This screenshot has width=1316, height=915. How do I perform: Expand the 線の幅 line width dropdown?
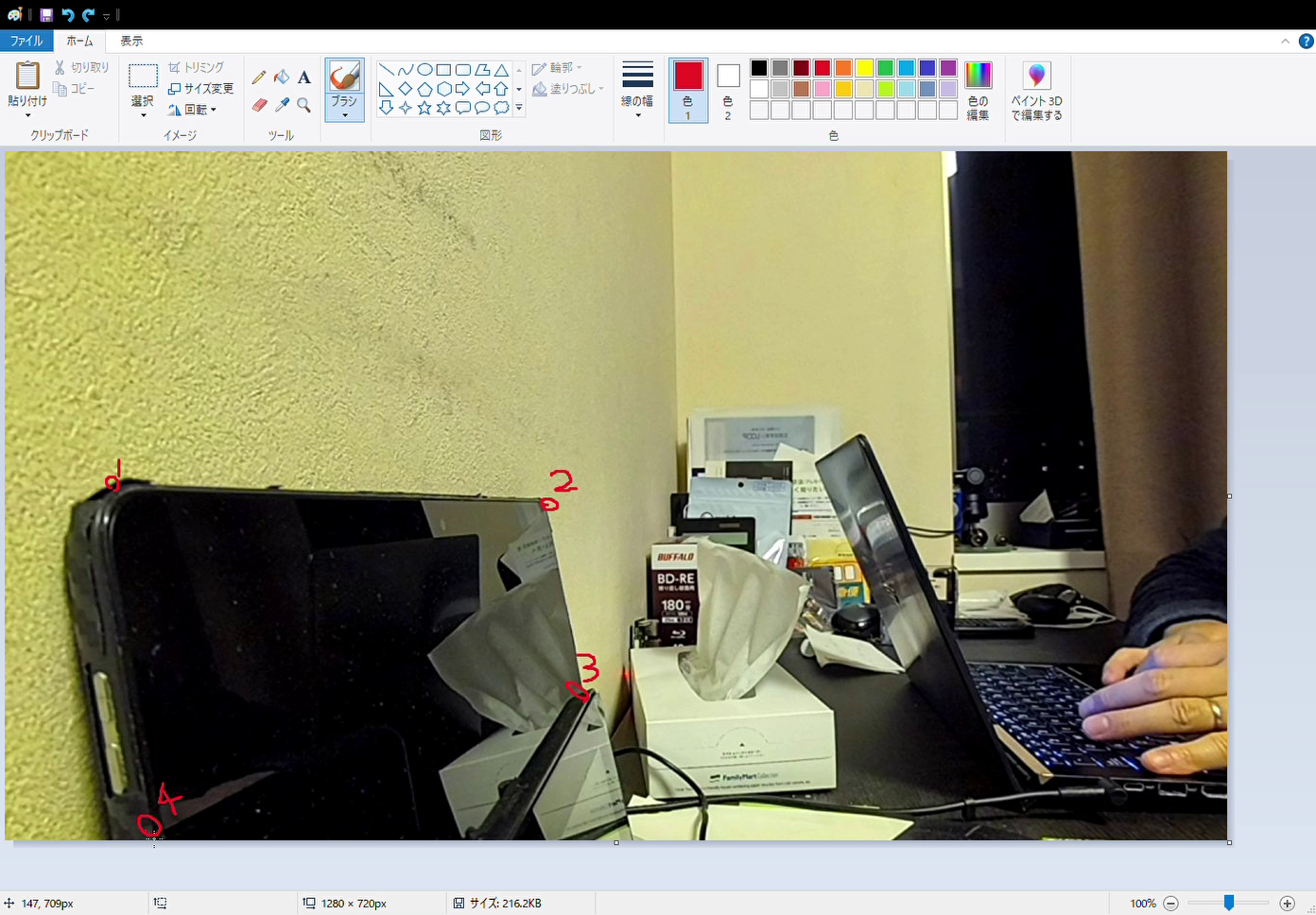point(637,91)
